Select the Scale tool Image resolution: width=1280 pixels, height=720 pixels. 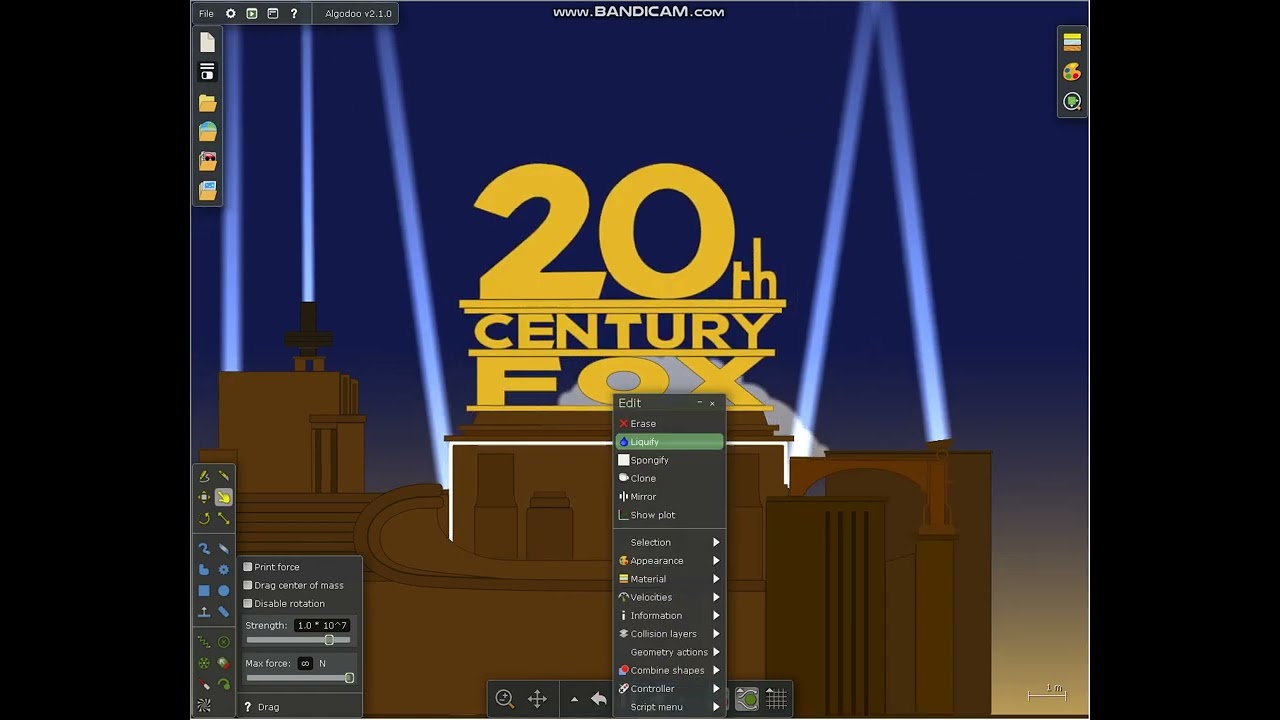(223, 518)
